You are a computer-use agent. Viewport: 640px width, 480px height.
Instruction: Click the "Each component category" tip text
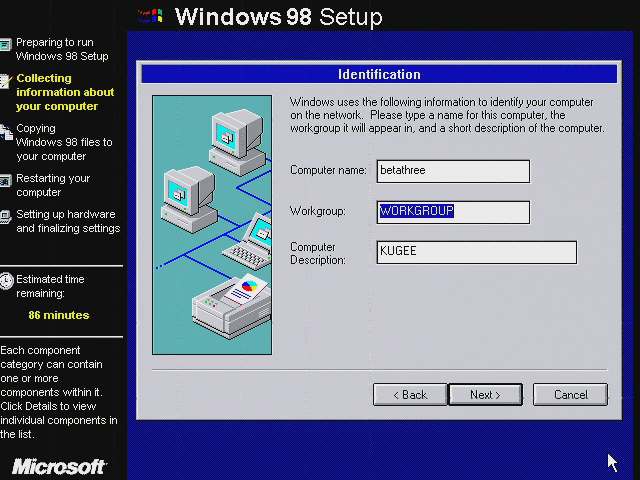point(59,392)
